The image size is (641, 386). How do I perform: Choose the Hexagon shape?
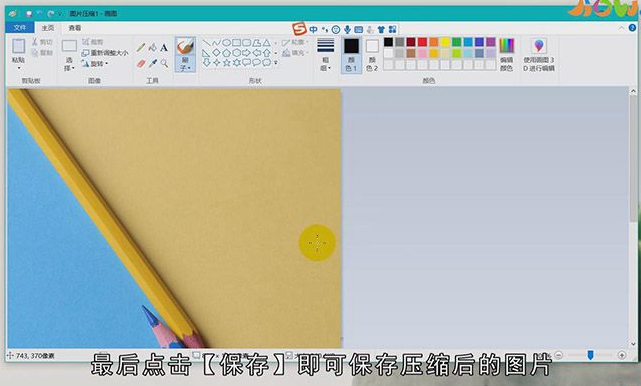[236, 53]
